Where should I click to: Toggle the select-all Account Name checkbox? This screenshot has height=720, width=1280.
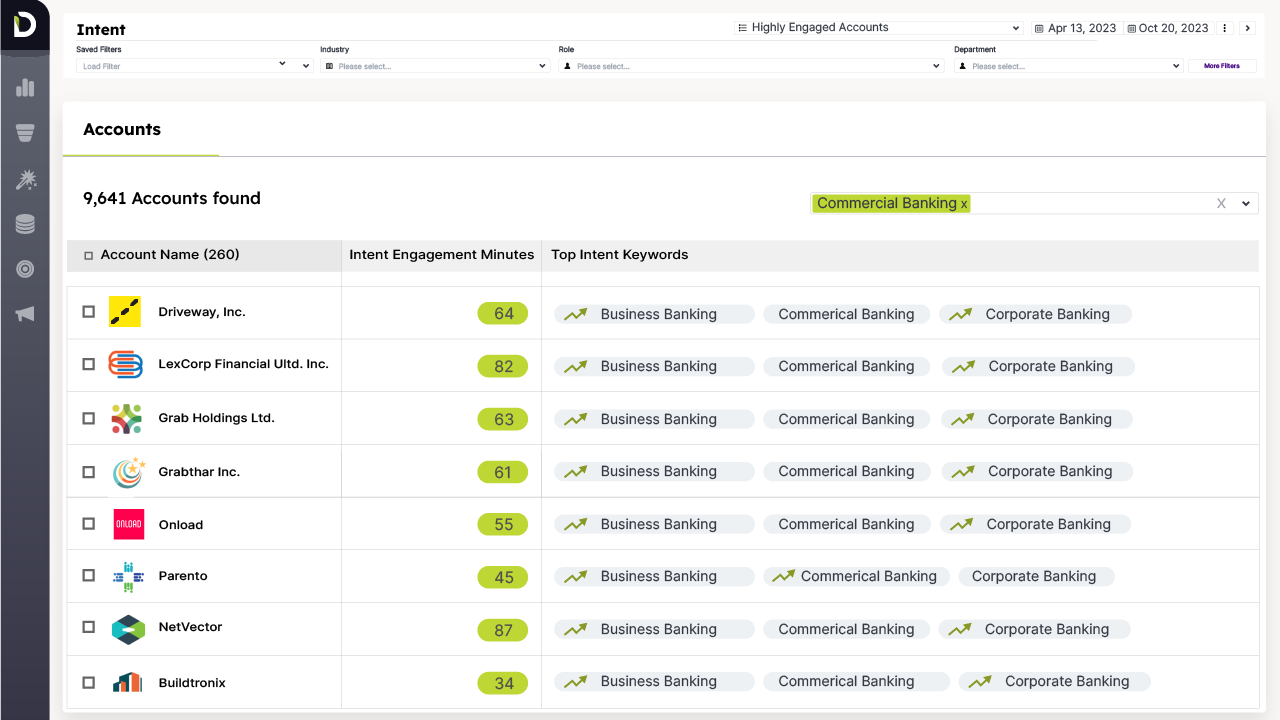coord(88,256)
